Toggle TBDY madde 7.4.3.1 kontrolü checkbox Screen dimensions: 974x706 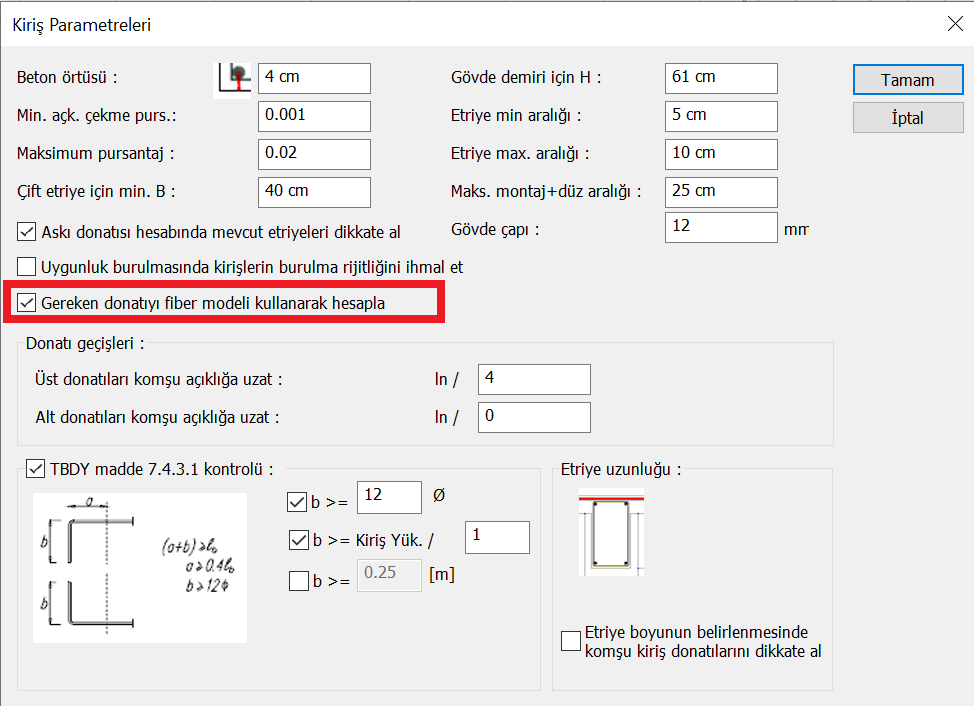coord(36,467)
